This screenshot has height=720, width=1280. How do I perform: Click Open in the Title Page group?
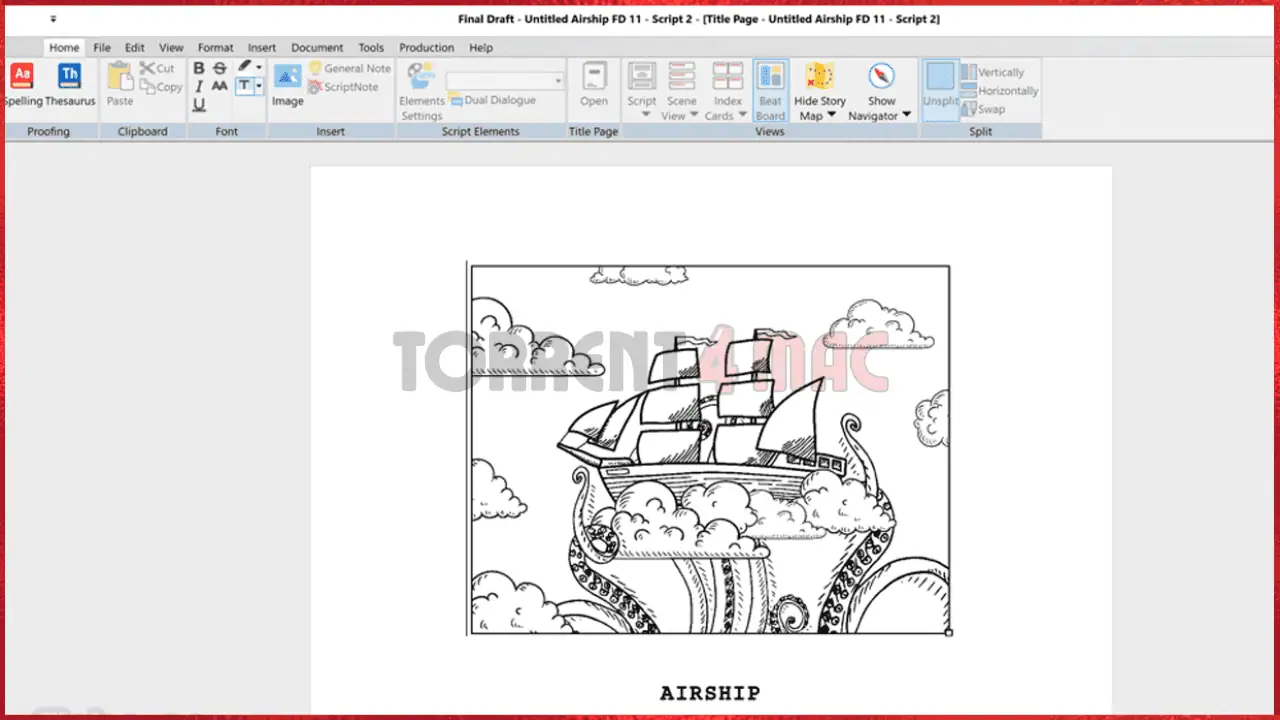[594, 85]
